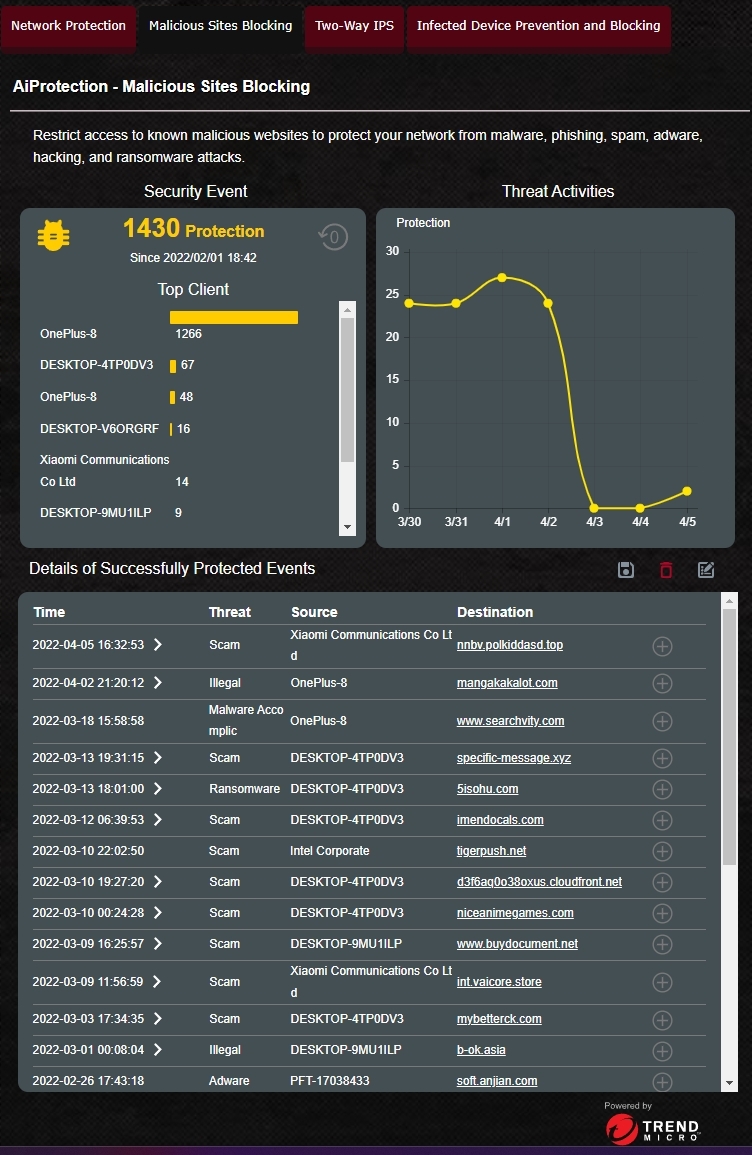Click the Top Client scrollbar up arrow
This screenshot has width=752, height=1155.
(347, 309)
